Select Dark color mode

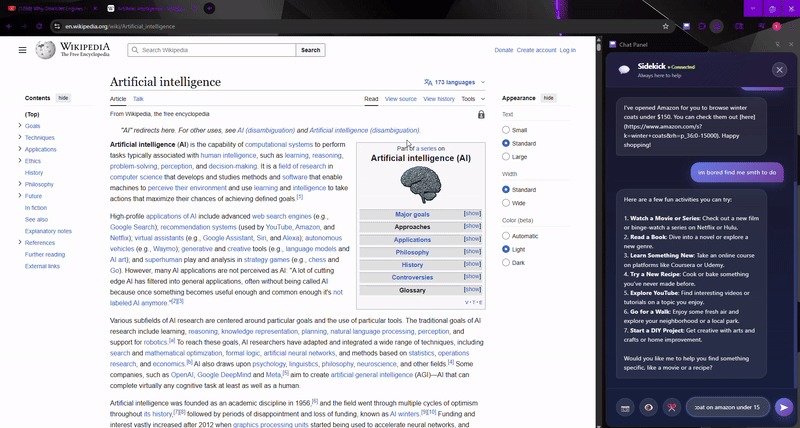point(506,263)
